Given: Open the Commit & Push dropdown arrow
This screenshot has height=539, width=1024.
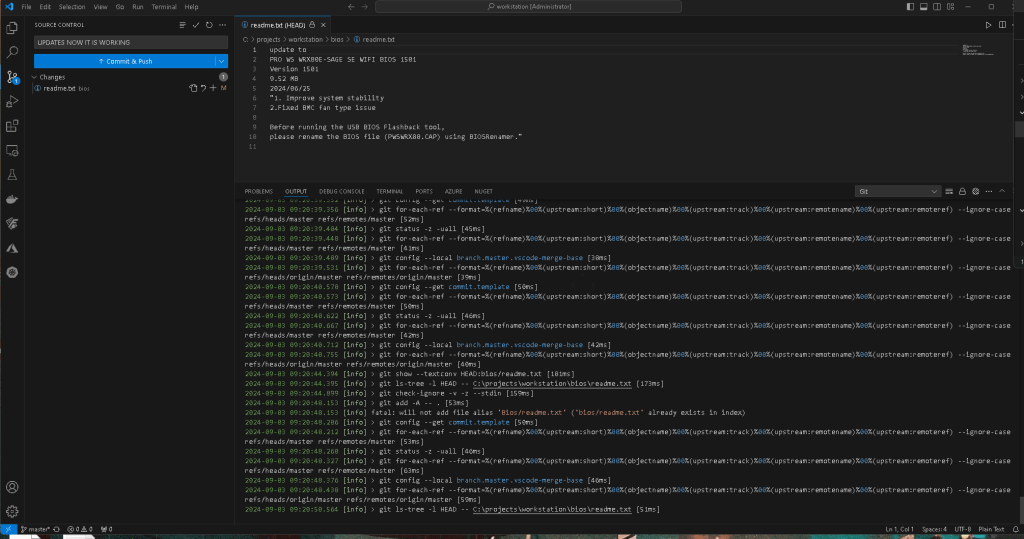Looking at the screenshot, I should click(221, 61).
